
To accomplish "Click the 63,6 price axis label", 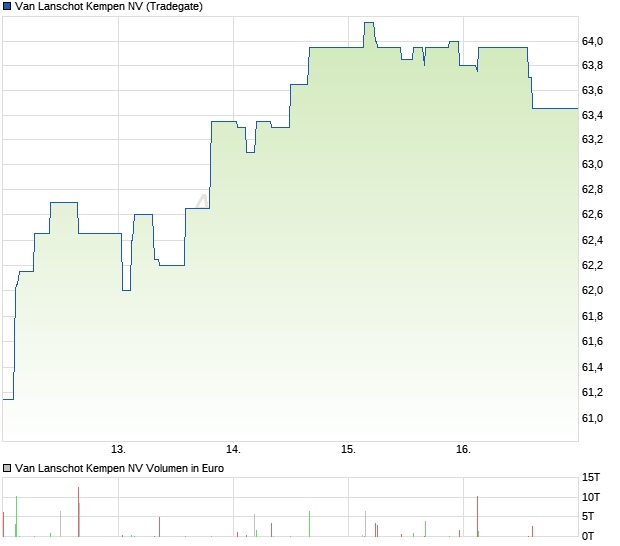I will [592, 91].
